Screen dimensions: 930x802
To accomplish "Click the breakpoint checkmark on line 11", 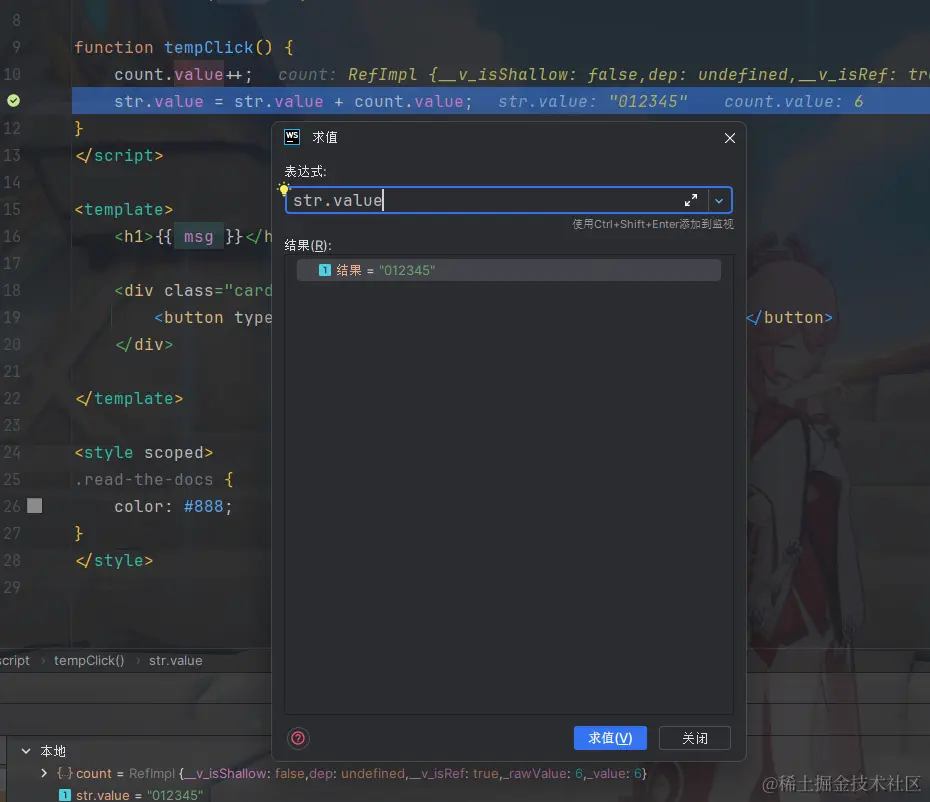I will tap(13, 101).
